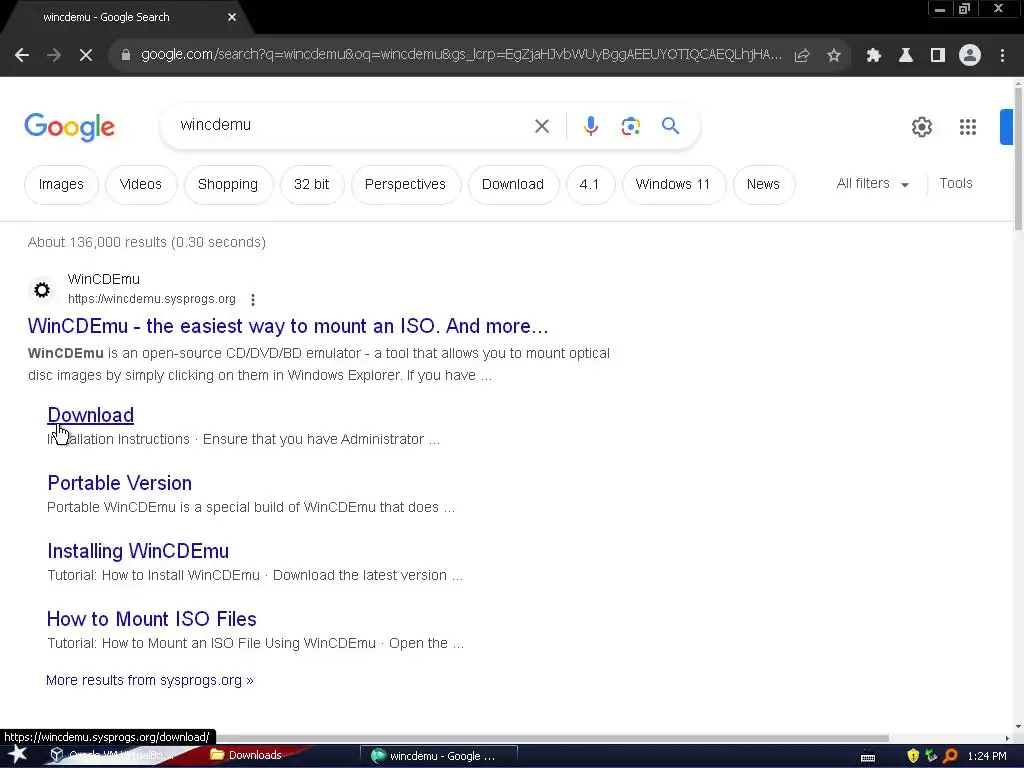Viewport: 1024px width, 768px height.
Task: Open the taskbar start star icon
Action: (18, 755)
